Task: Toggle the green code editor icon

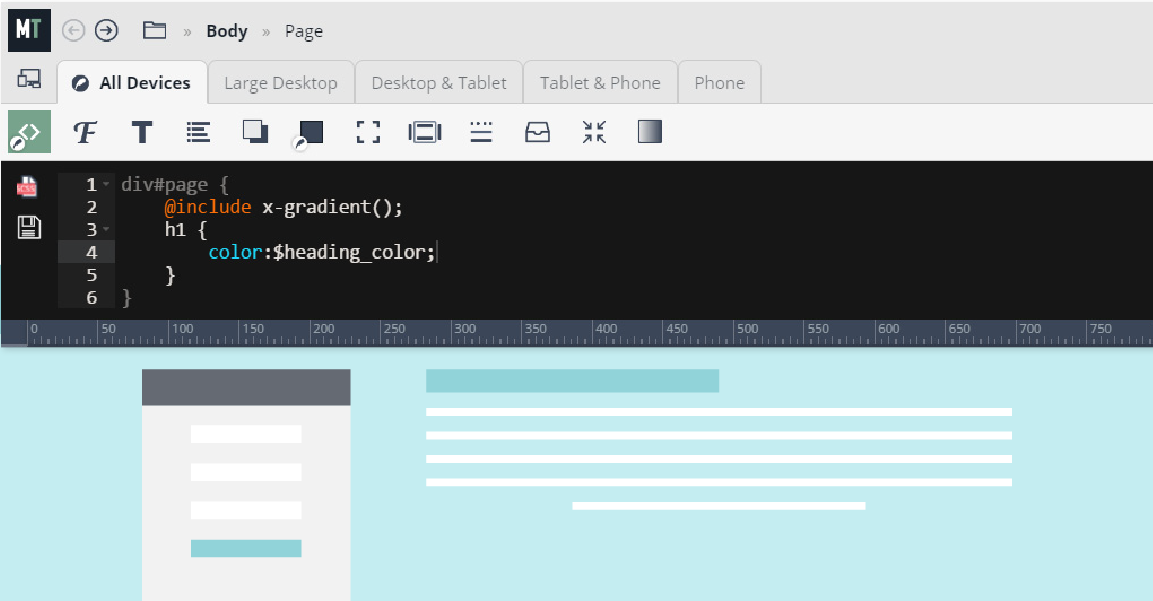Action: pos(29,132)
